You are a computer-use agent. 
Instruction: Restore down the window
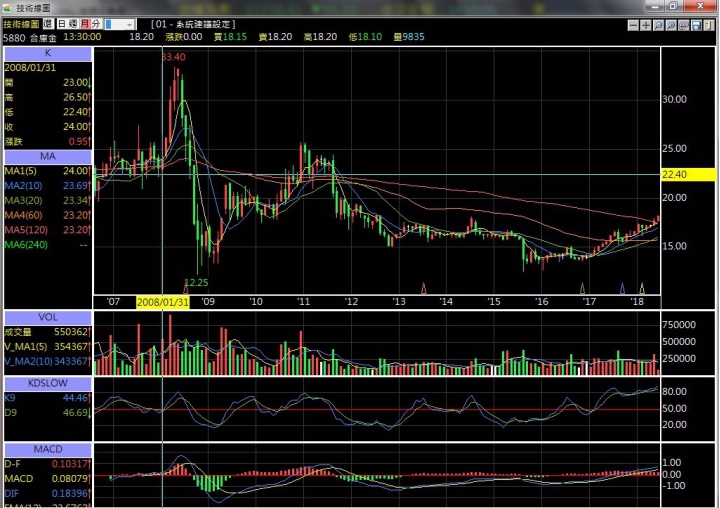[673, 6]
